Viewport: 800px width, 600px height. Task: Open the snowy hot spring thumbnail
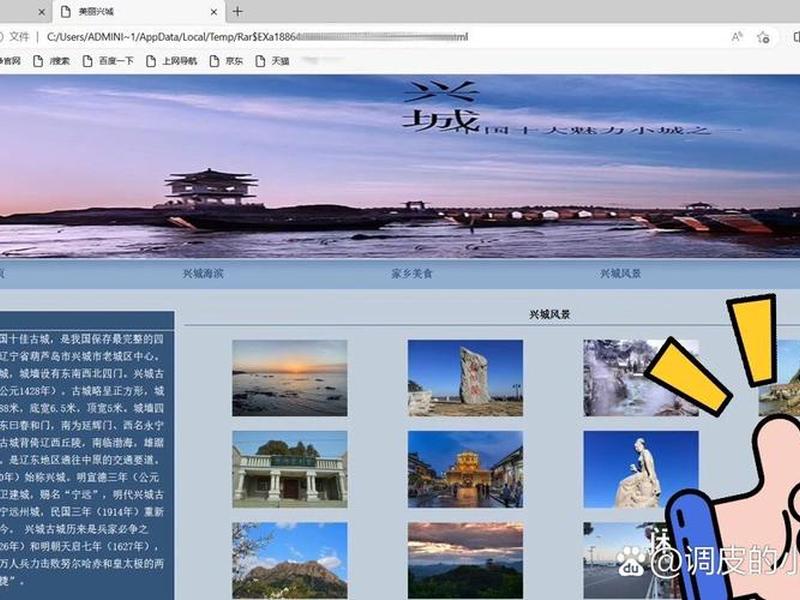[x=641, y=378]
